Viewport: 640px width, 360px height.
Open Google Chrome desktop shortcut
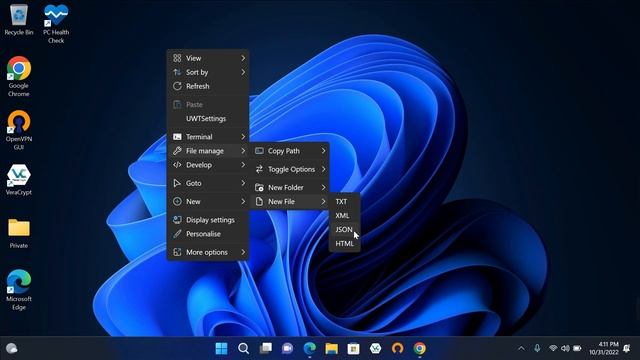tap(19, 77)
